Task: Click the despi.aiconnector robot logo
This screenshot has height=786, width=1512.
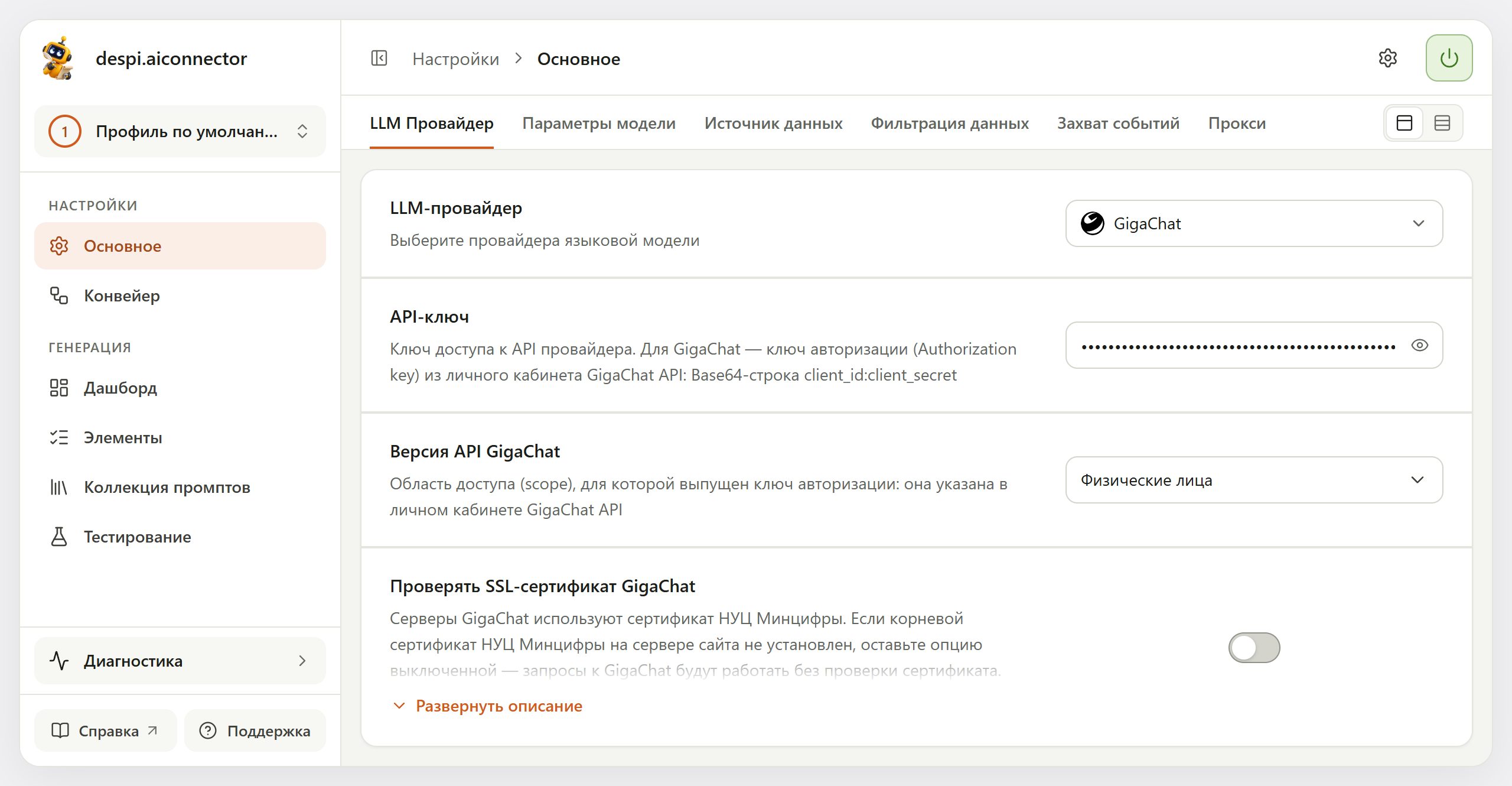Action: pos(58,58)
